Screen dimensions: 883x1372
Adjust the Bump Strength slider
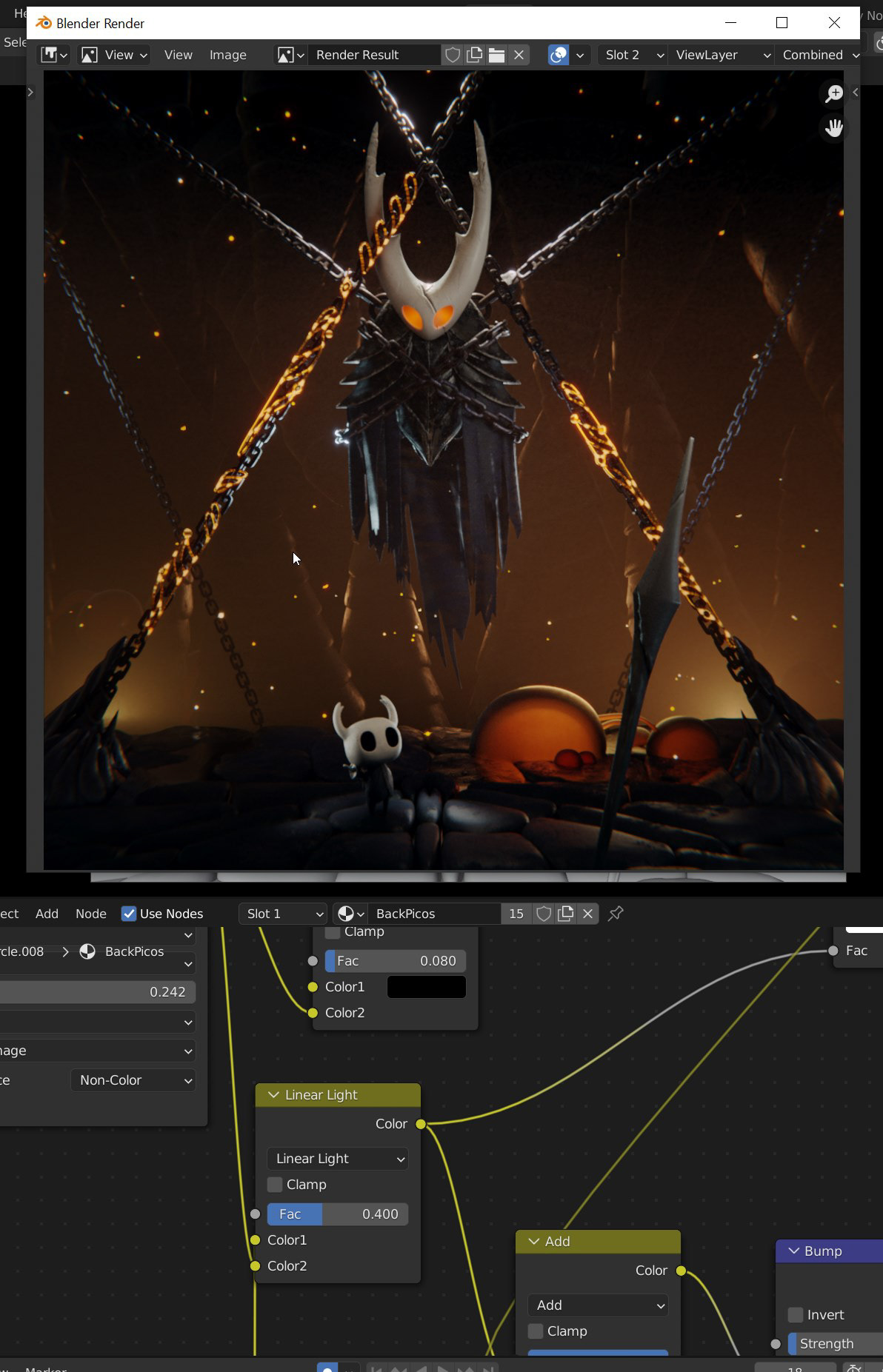(836, 1344)
